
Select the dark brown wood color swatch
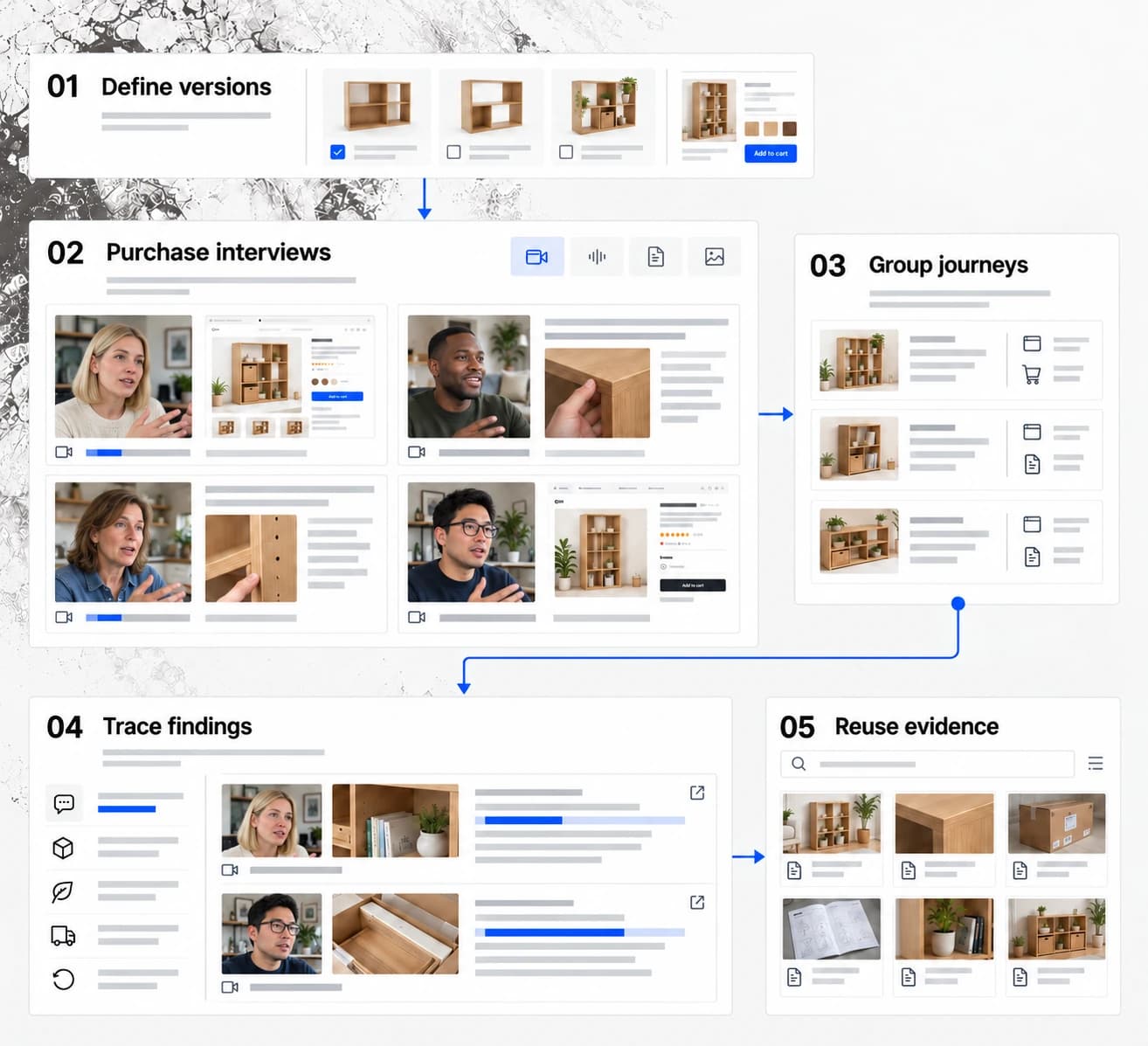pos(790,128)
